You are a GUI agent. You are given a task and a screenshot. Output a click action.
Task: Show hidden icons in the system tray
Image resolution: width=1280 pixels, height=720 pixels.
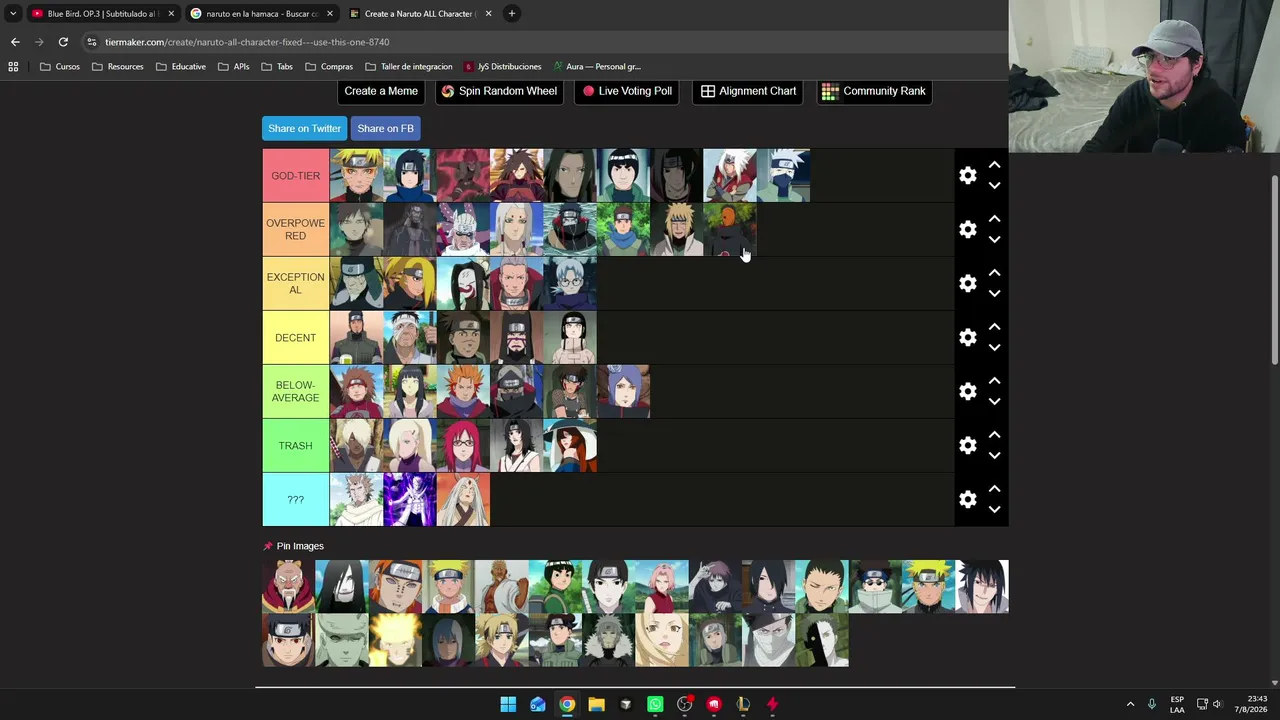click(1130, 704)
